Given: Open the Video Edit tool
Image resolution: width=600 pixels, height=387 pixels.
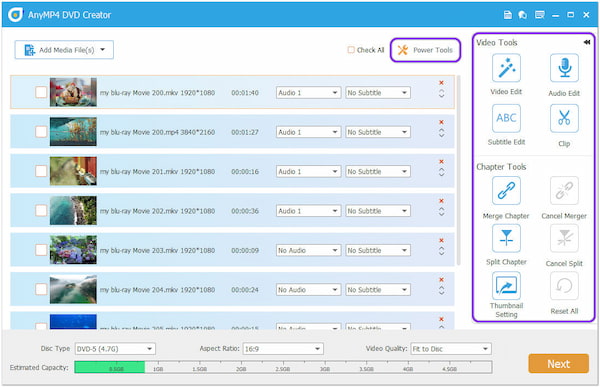Looking at the screenshot, I should coord(506,68).
